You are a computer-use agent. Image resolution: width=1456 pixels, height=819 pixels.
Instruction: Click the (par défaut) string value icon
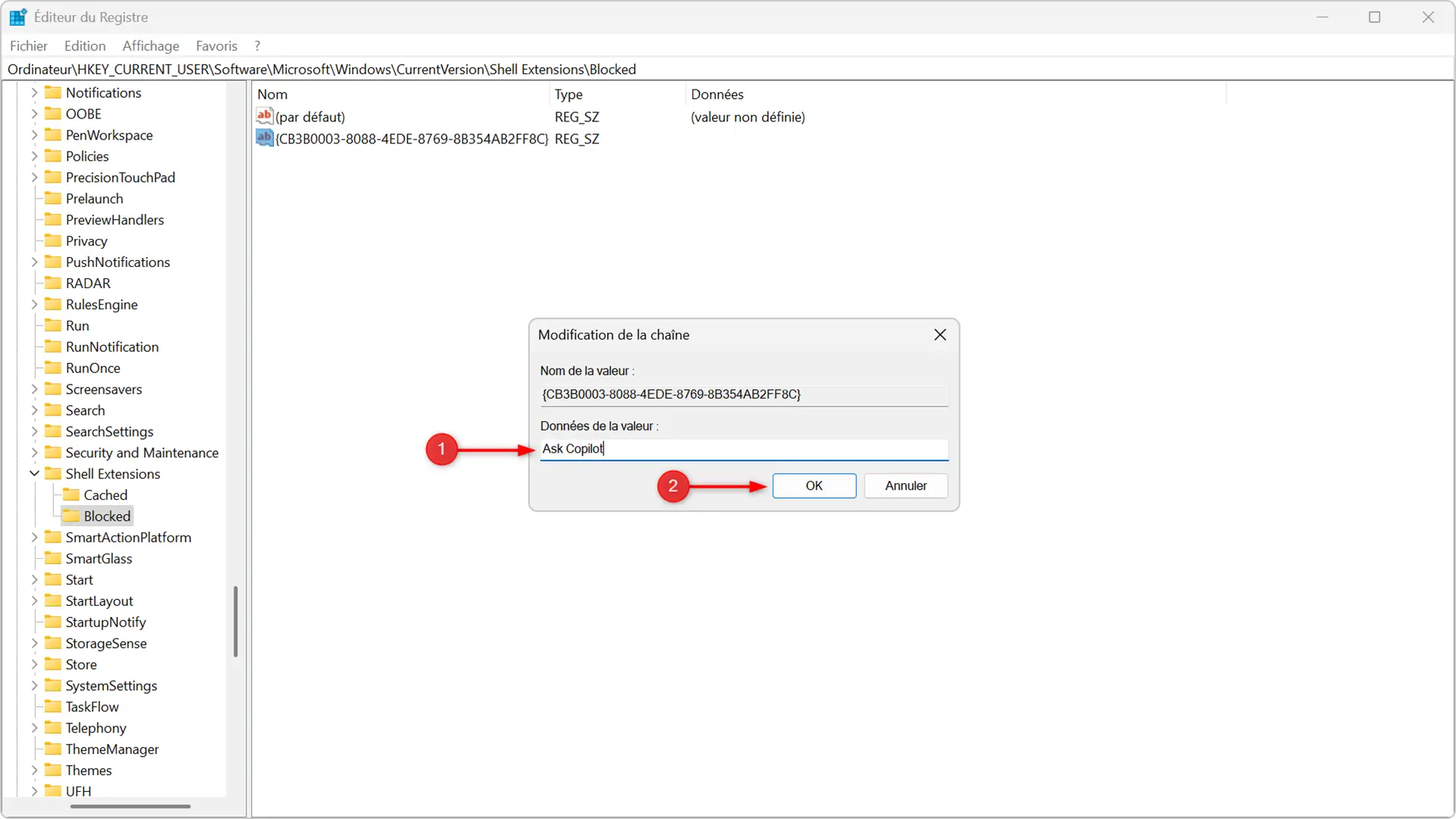pos(264,116)
